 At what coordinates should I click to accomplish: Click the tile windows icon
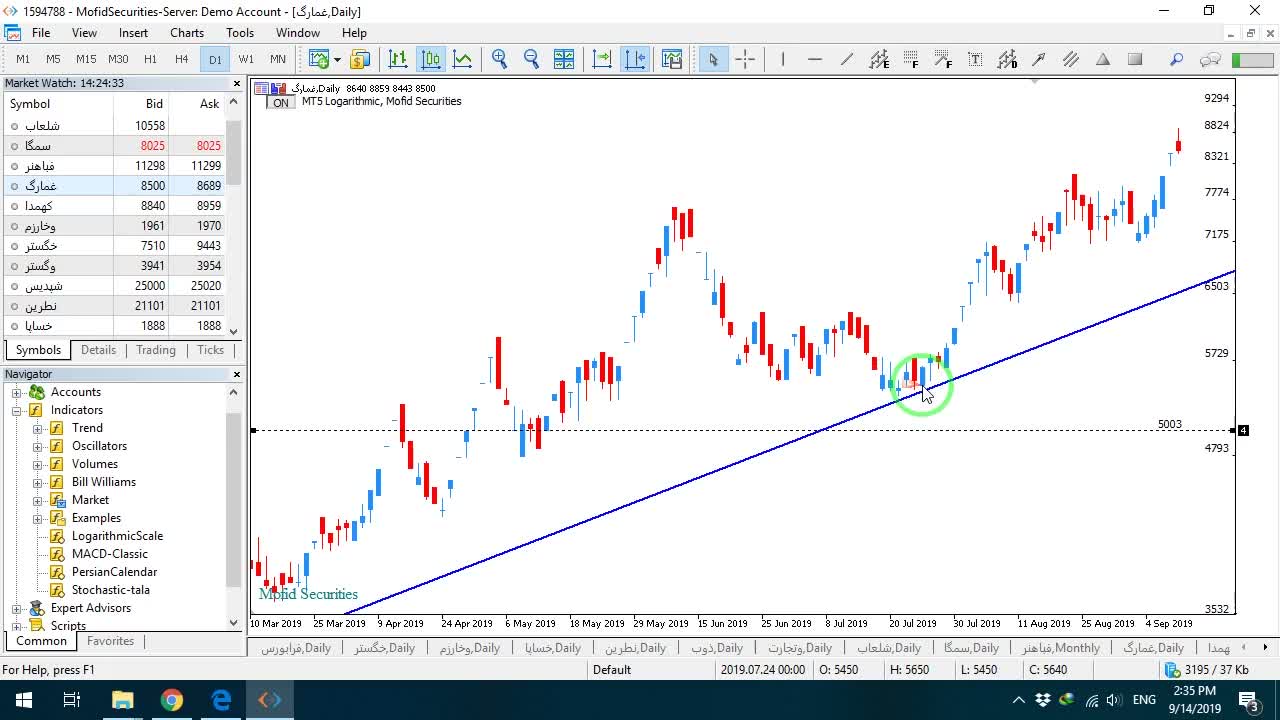(563, 59)
